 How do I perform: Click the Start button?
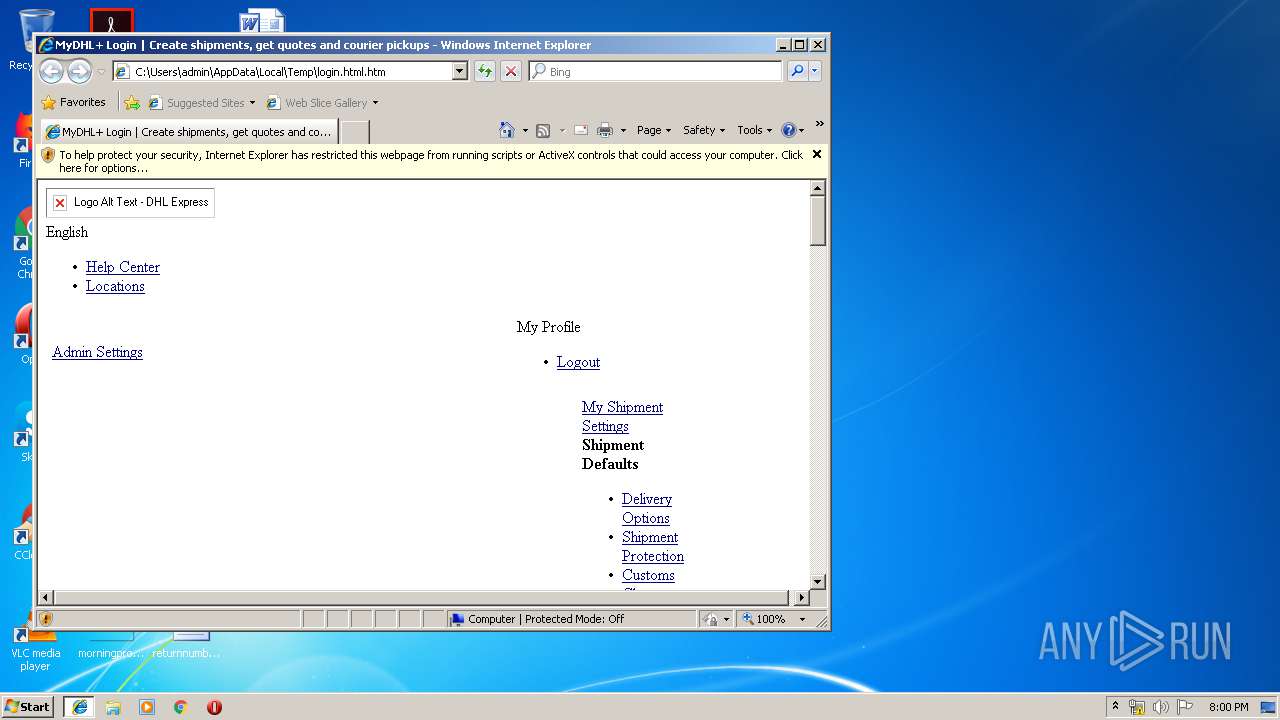coord(28,707)
